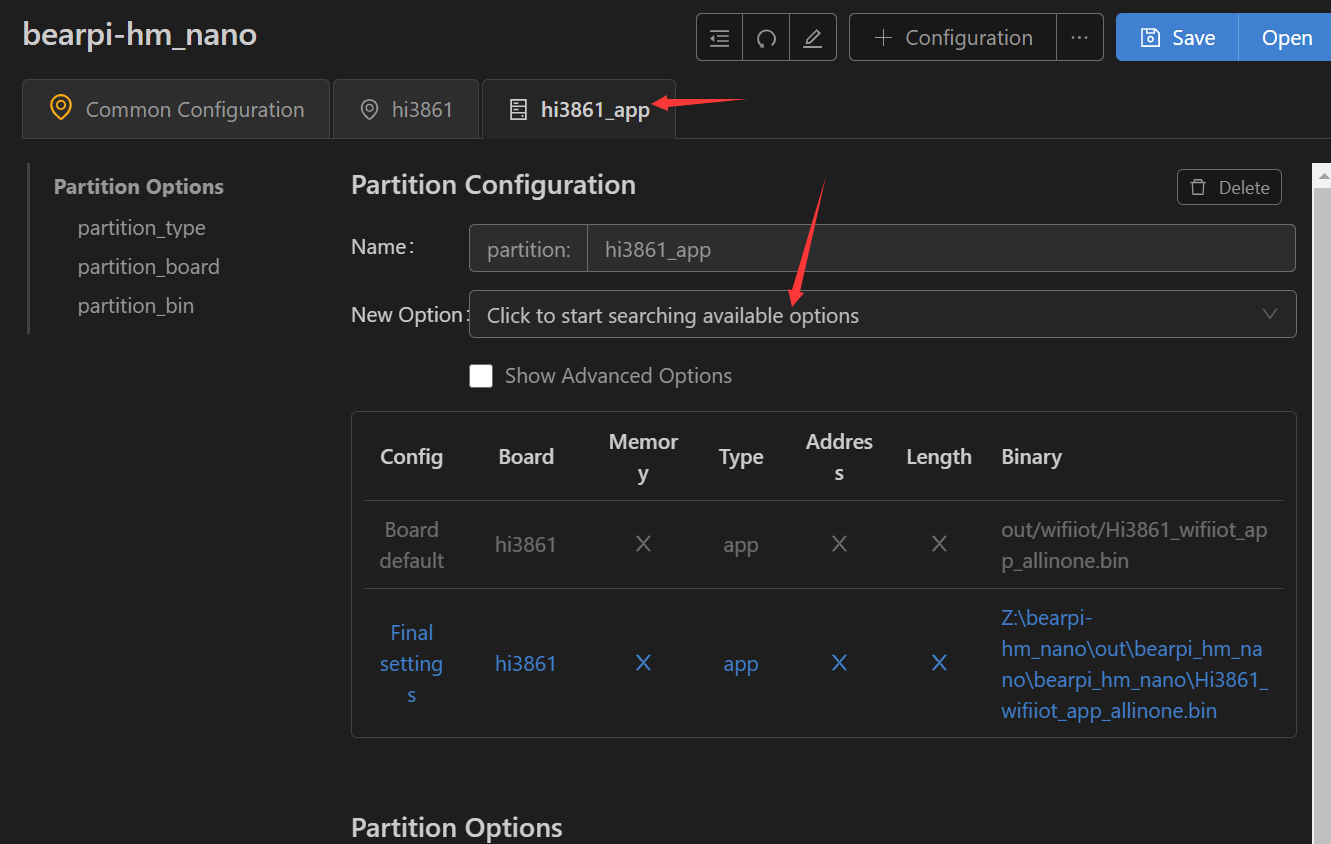This screenshot has width=1331, height=844.
Task: Open the ellipsis menu beside Configuration
Action: coord(1078,36)
